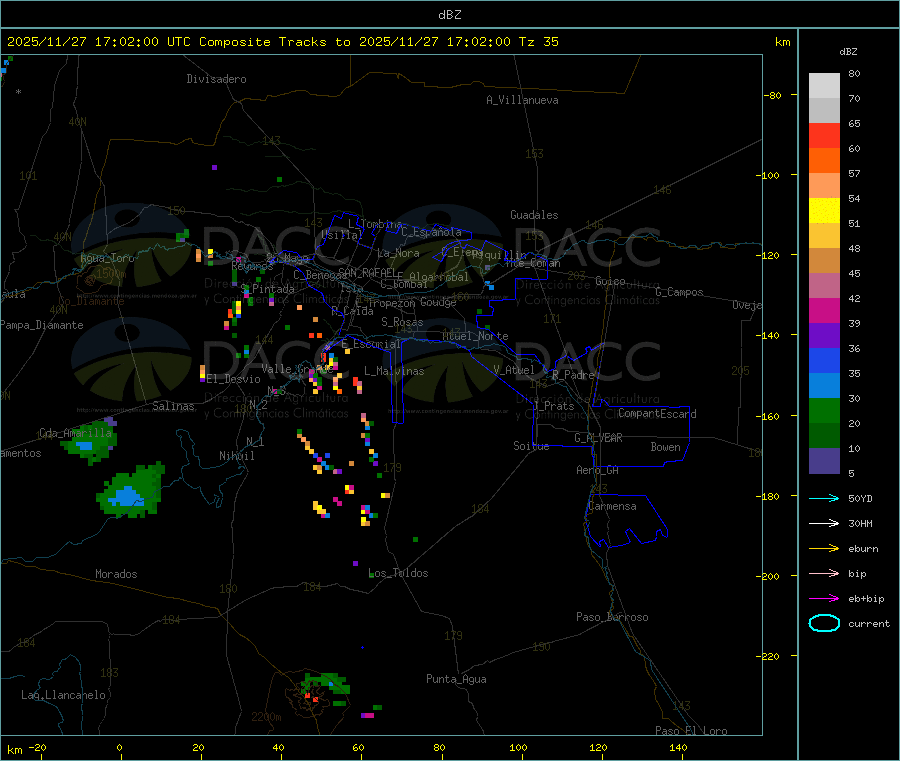
Task: Click the 'A_Villanueva' map label
Action: 522,100
